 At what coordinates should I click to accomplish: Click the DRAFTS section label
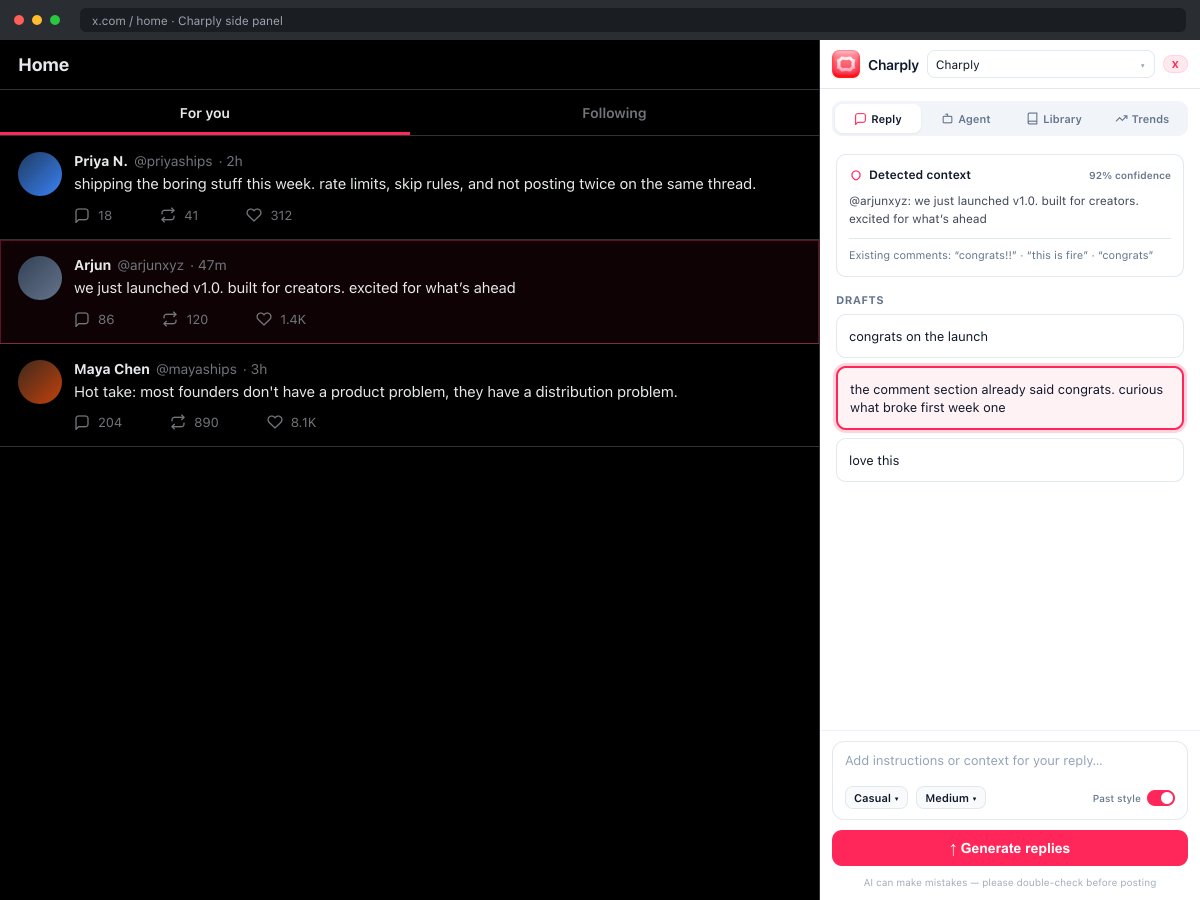point(860,300)
